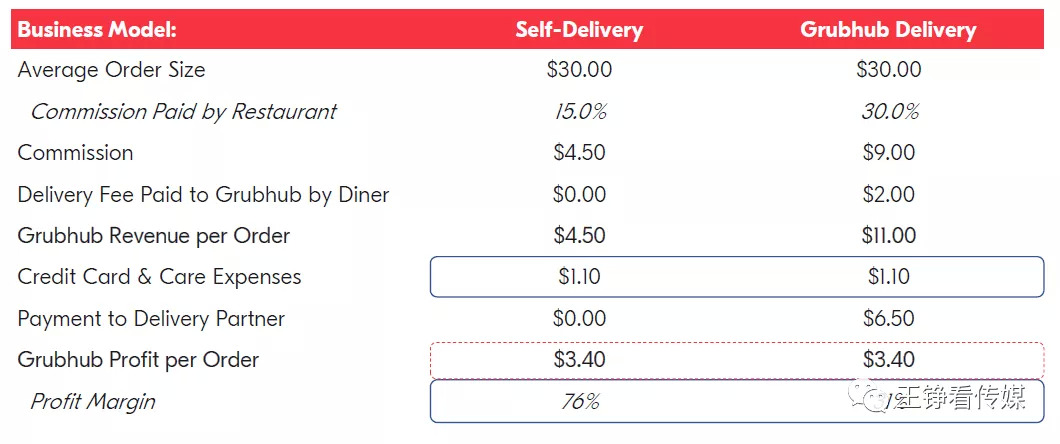Select the $2.00 delivery fee value

click(889, 194)
